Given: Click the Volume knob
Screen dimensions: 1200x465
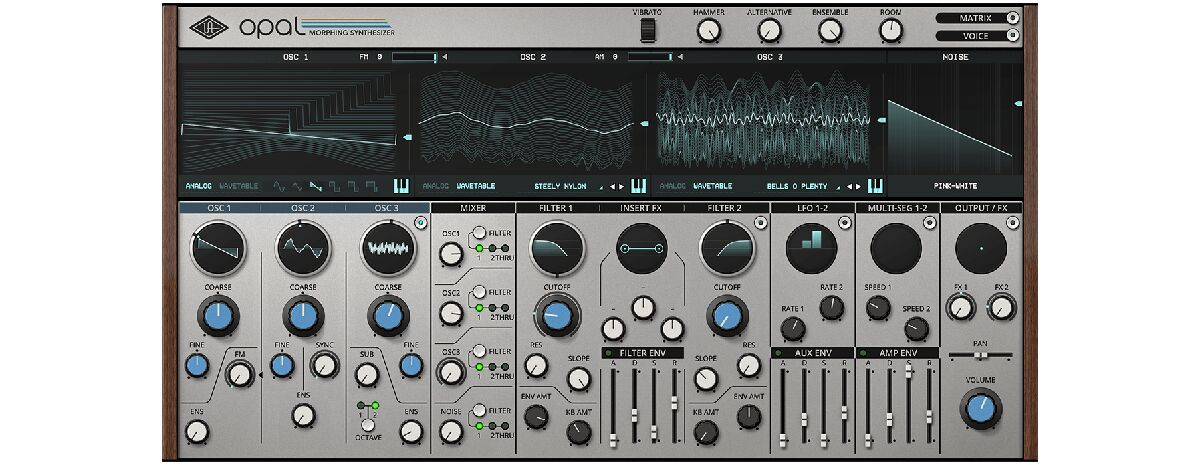Looking at the screenshot, I should click(x=981, y=407).
